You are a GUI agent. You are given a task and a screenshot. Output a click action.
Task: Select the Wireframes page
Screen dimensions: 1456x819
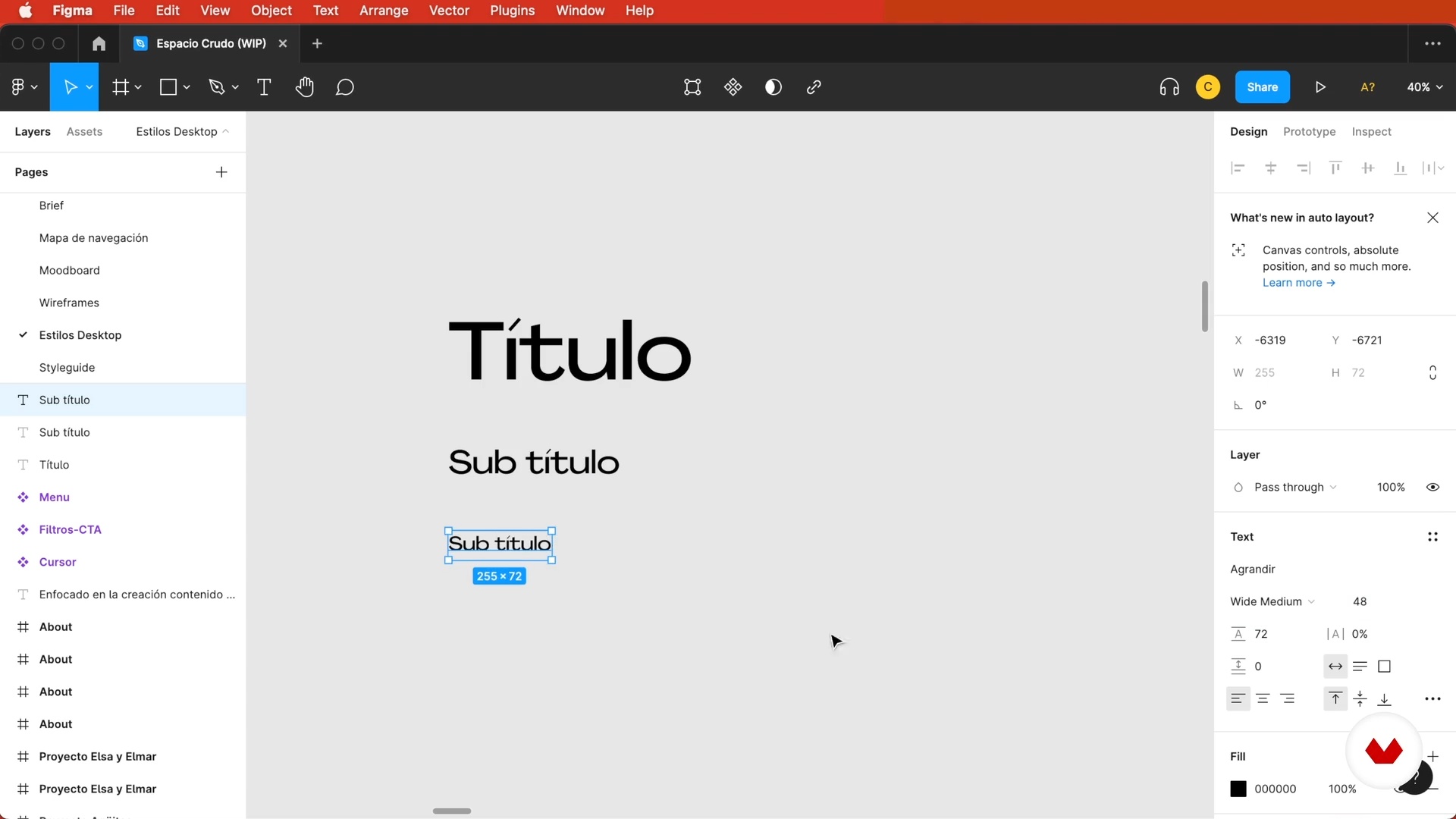coord(69,303)
